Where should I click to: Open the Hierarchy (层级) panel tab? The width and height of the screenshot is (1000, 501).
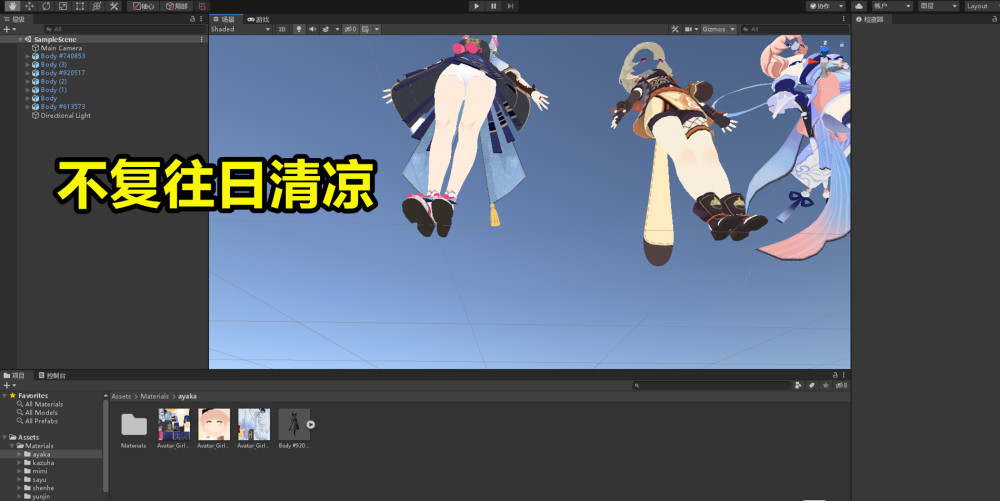15,19
